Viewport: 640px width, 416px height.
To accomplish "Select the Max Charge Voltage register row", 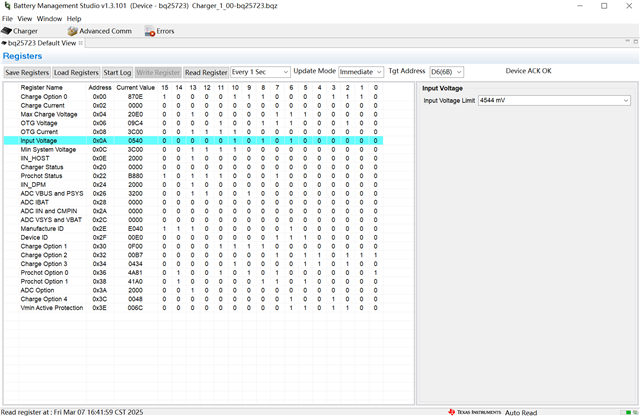I will pyautogui.click(x=193, y=114).
